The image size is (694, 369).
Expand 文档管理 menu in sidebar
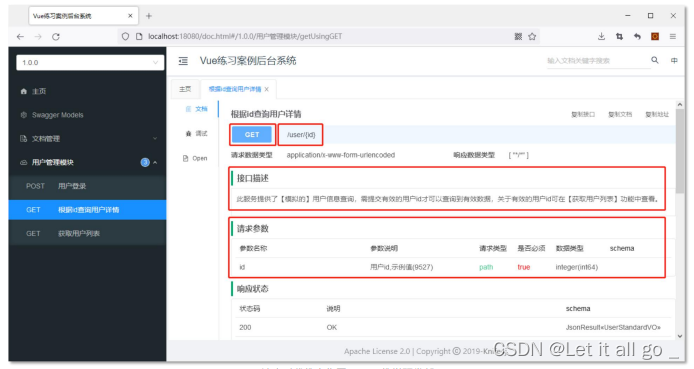[87, 139]
